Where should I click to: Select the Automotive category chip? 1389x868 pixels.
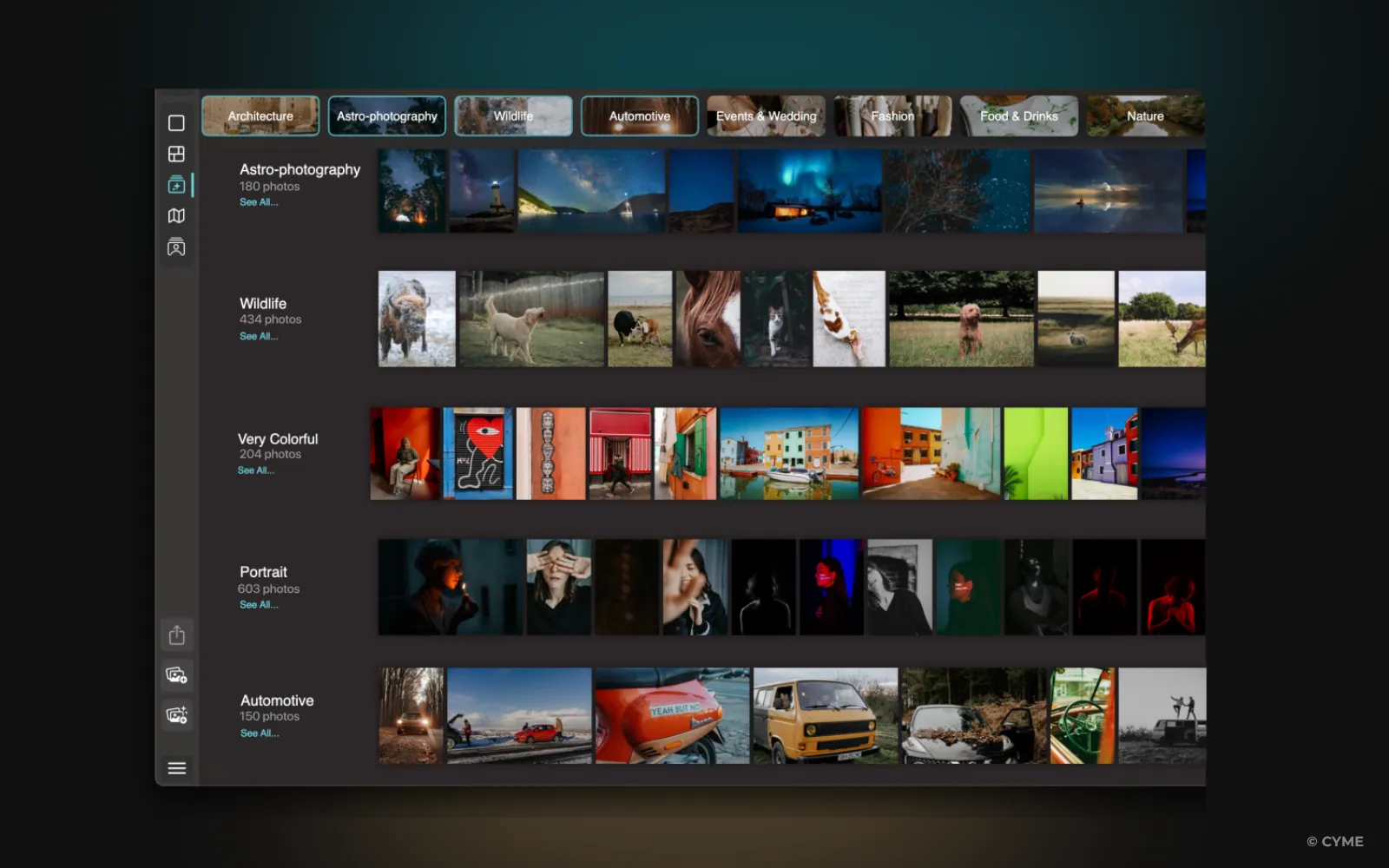(x=640, y=116)
